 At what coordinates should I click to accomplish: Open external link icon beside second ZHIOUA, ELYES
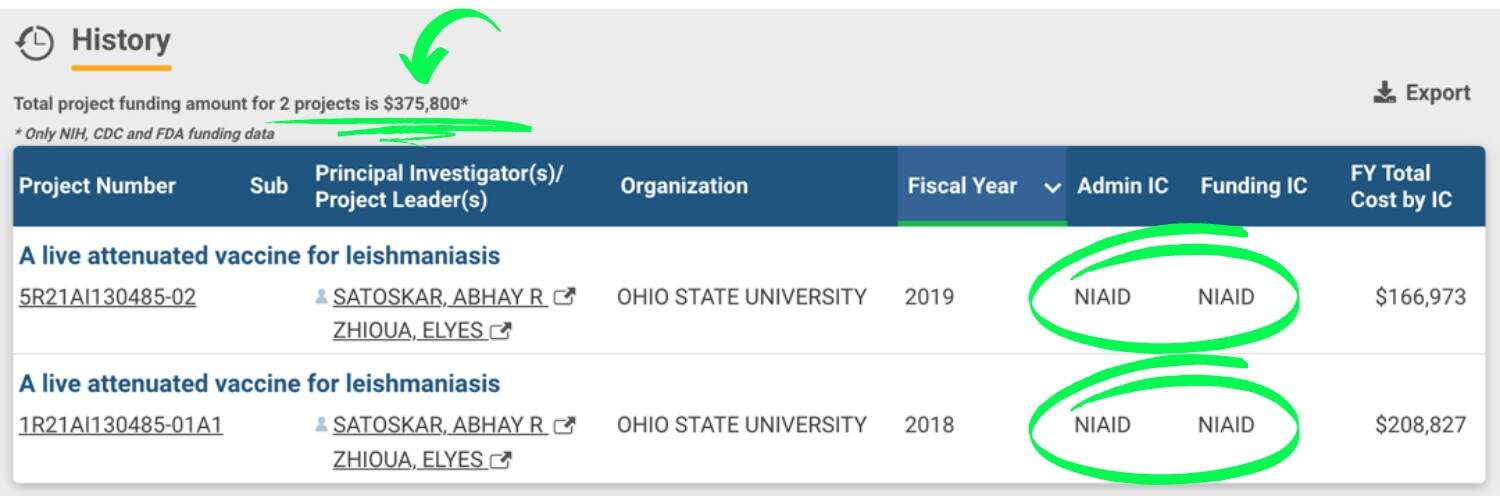[501, 460]
